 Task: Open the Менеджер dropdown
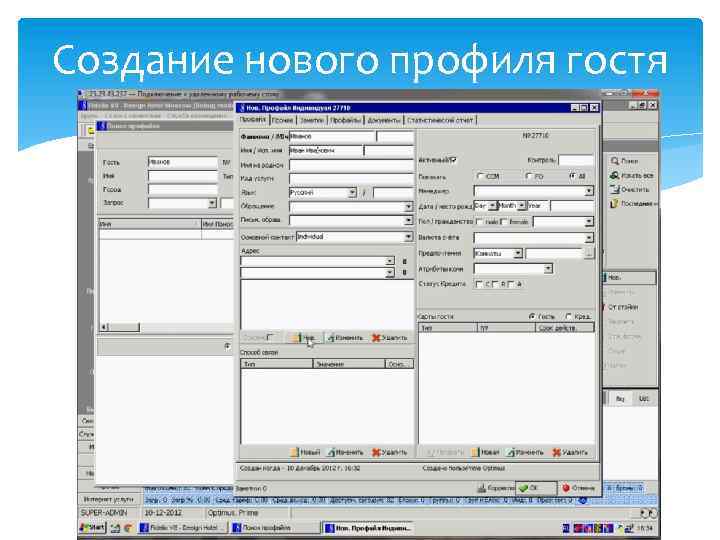point(589,191)
